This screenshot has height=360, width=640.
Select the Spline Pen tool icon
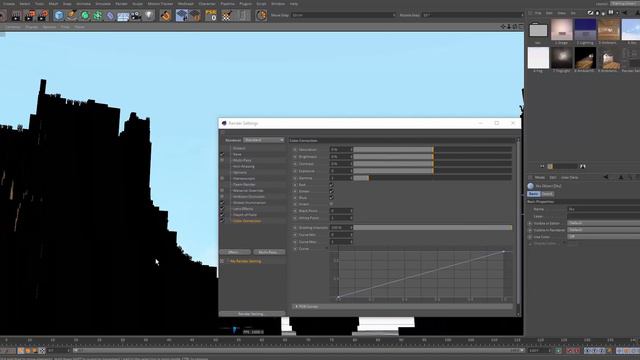72,16
